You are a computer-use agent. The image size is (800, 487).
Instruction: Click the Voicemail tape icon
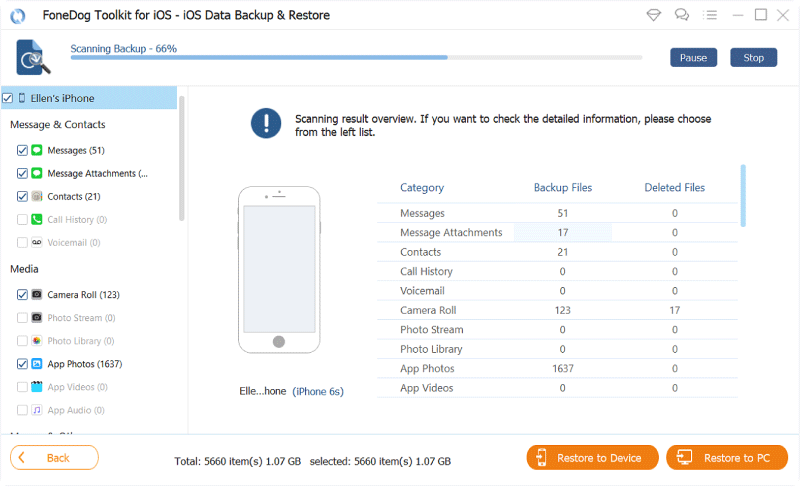pos(37,242)
